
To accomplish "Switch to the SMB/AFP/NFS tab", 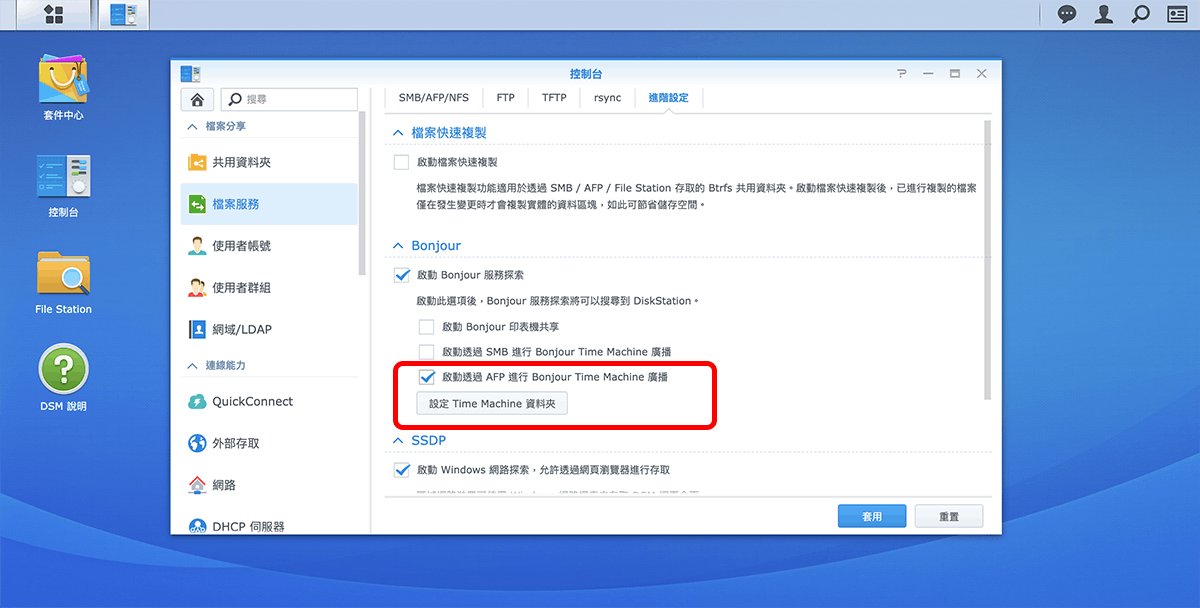I will (433, 98).
